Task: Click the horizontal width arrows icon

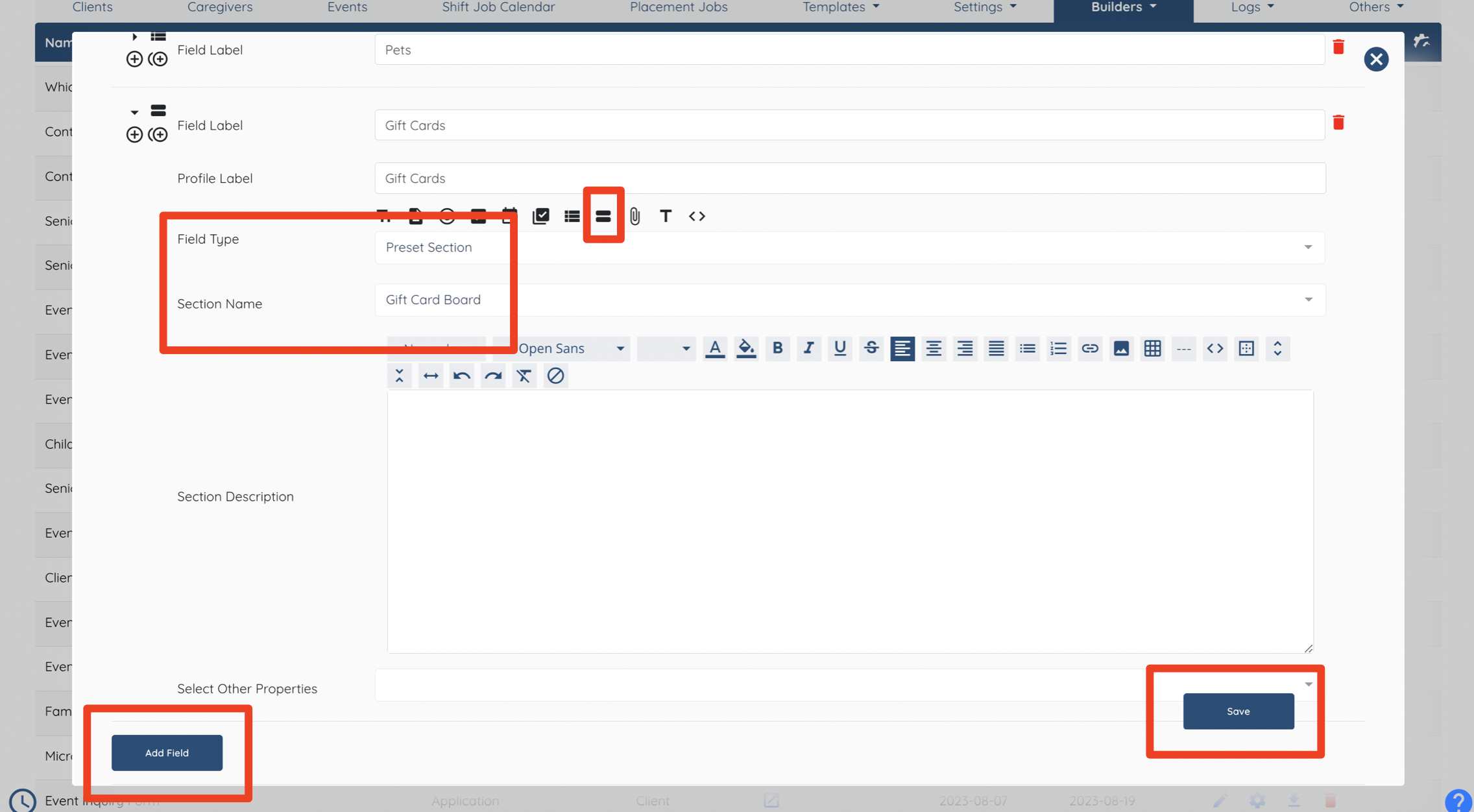Action: coord(431,376)
